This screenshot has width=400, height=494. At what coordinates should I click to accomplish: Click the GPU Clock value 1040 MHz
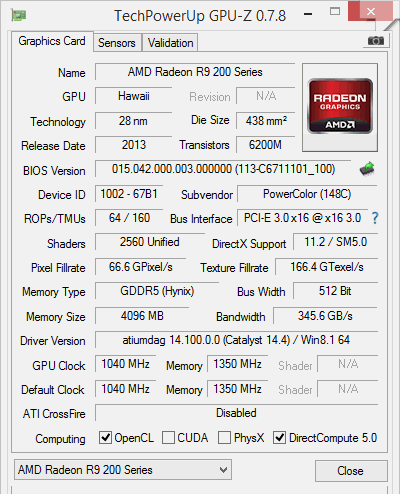pyautogui.click(x=126, y=364)
